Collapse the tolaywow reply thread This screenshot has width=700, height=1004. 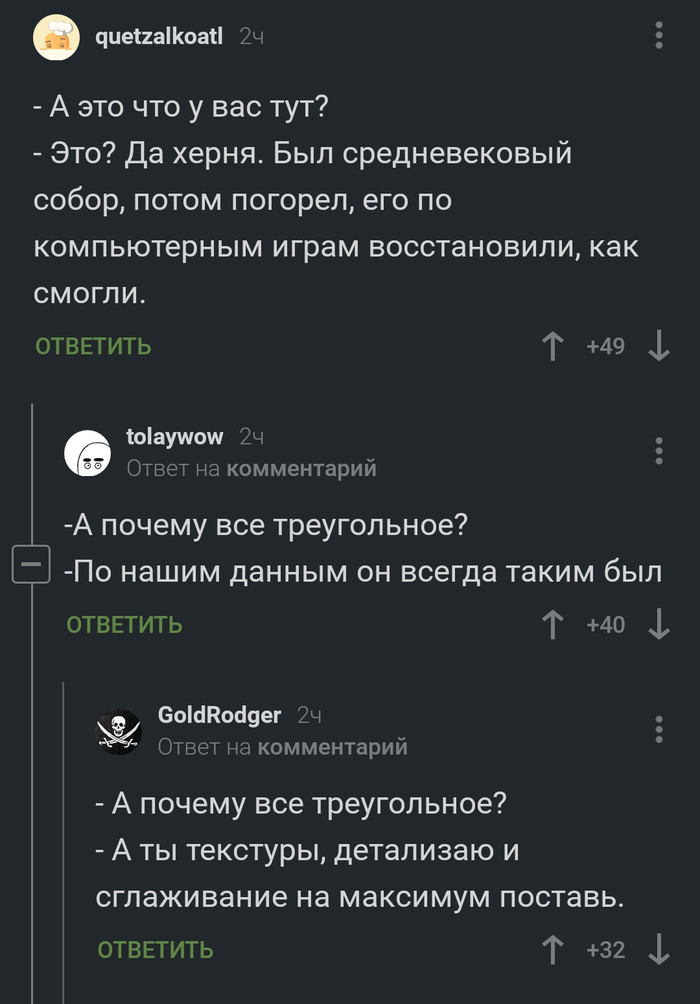[30, 567]
